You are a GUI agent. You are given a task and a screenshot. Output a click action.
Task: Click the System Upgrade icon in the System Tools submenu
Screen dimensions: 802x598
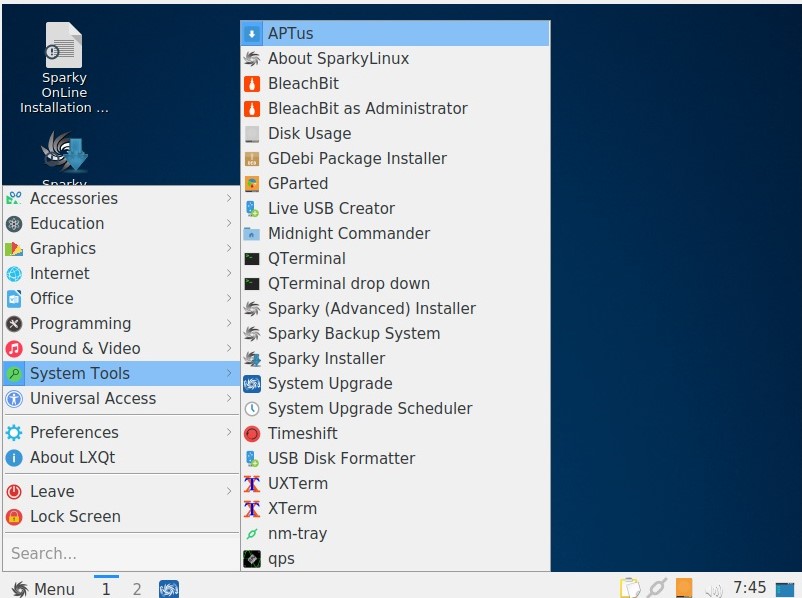[252, 384]
